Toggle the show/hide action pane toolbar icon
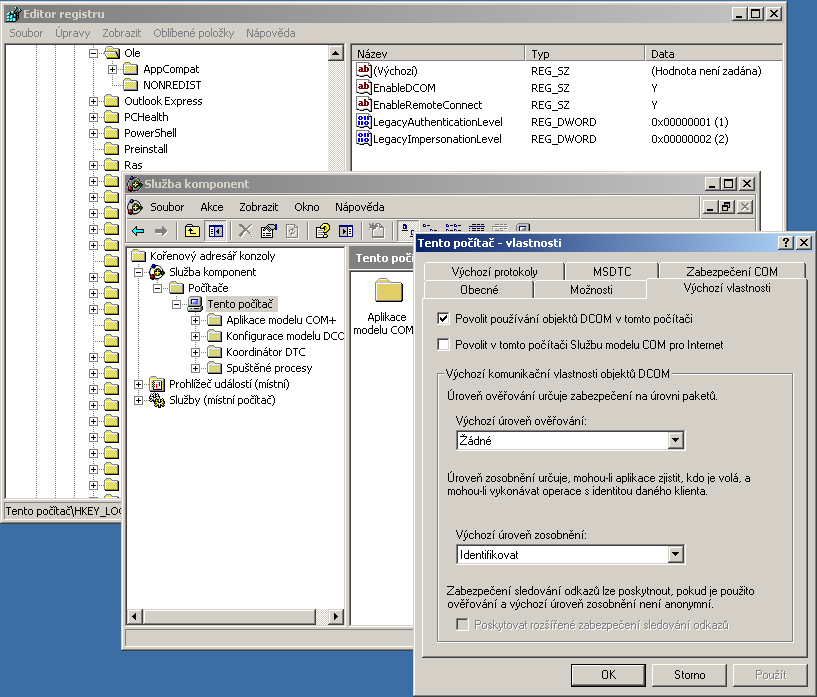The width and height of the screenshot is (817, 697). pos(346,231)
